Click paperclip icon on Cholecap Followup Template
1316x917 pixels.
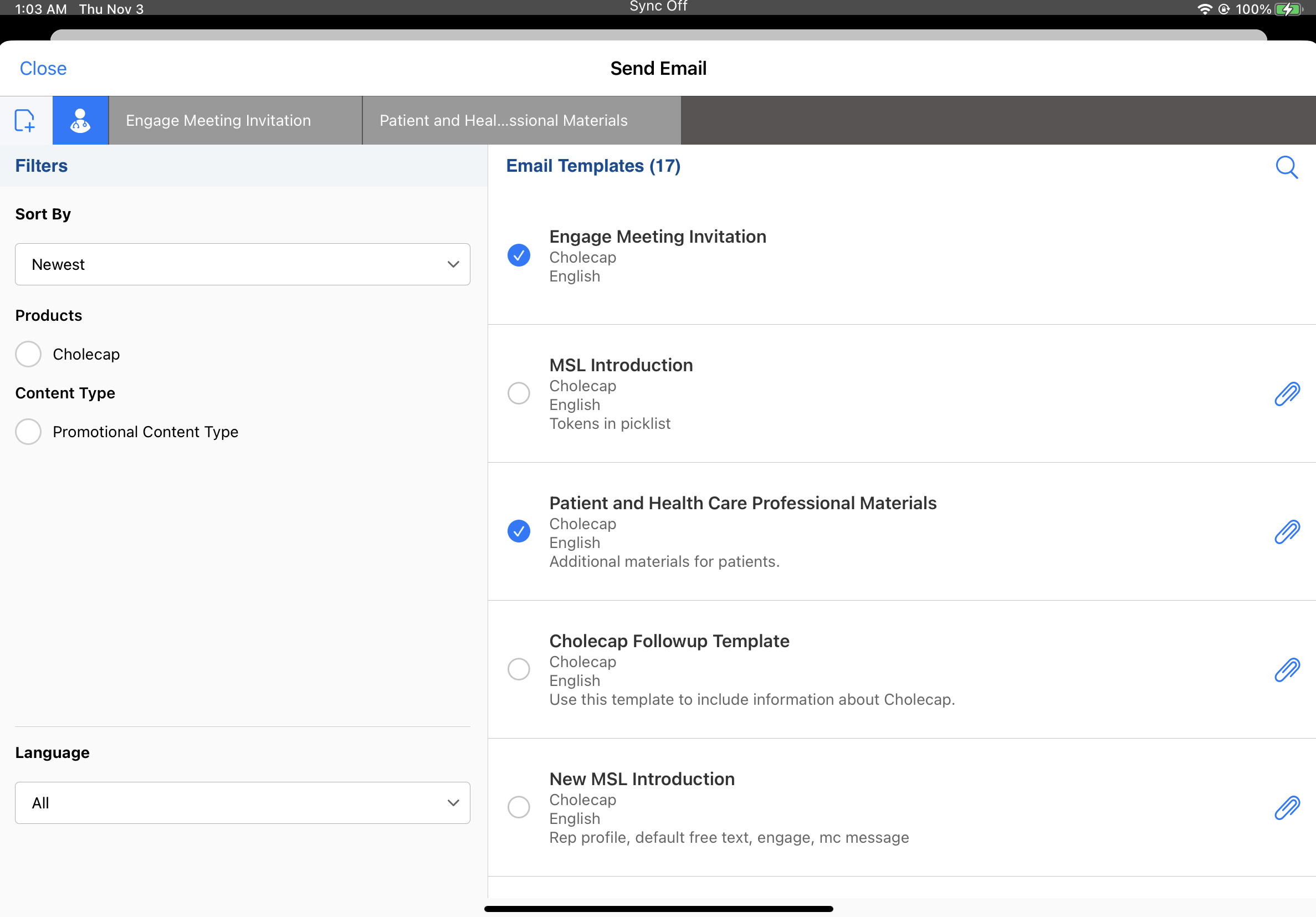click(1286, 669)
